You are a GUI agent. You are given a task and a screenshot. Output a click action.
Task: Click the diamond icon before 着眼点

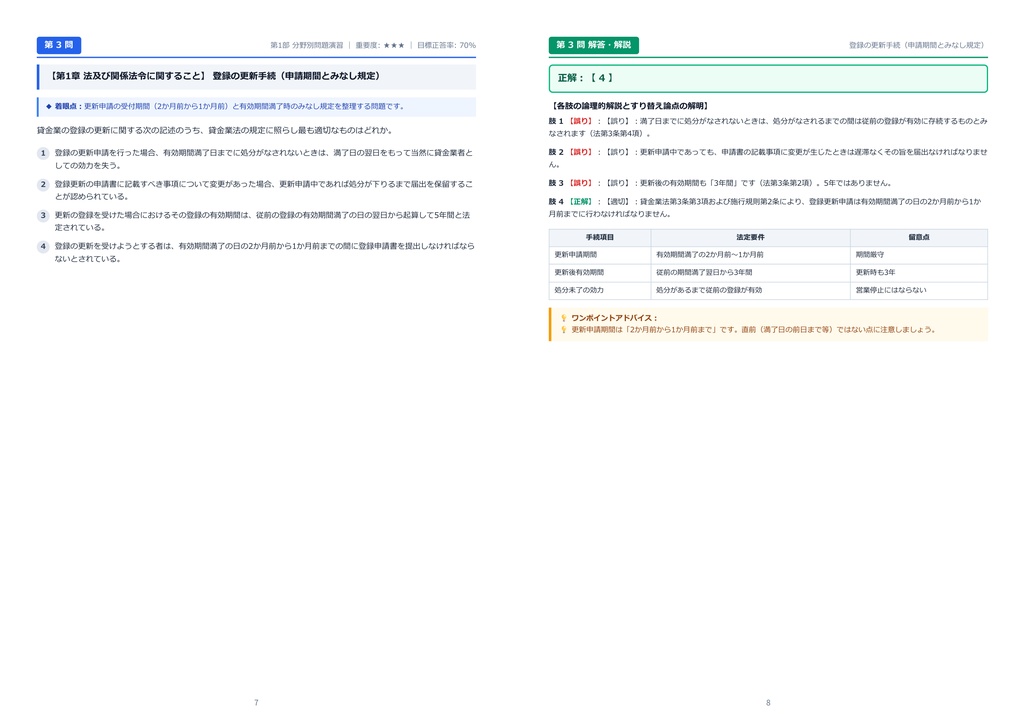(x=48, y=106)
